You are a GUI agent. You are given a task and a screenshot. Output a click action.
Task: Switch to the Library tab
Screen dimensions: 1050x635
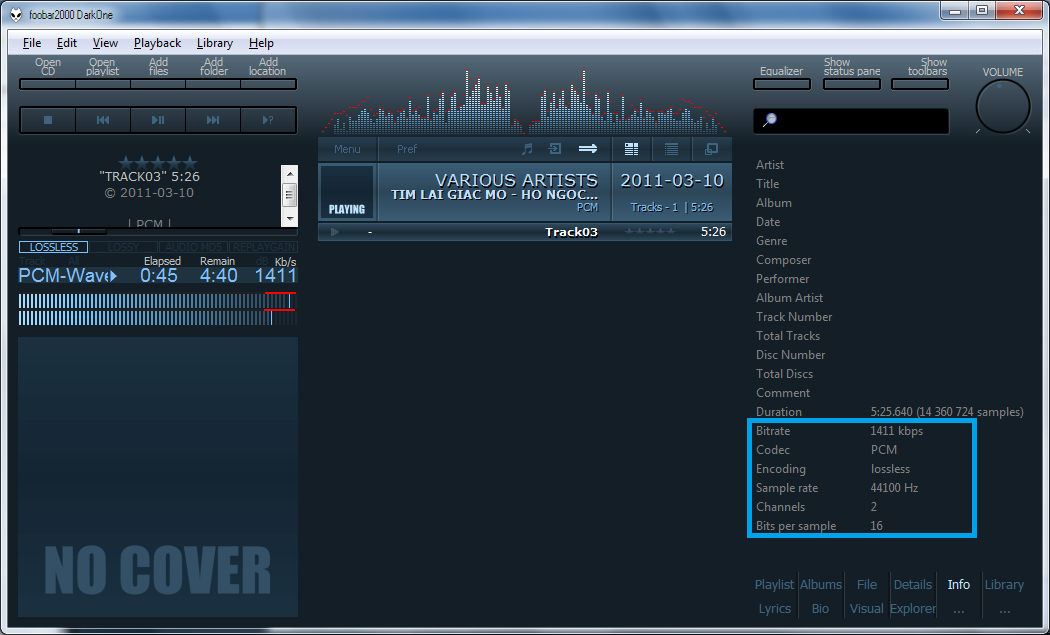(1004, 584)
